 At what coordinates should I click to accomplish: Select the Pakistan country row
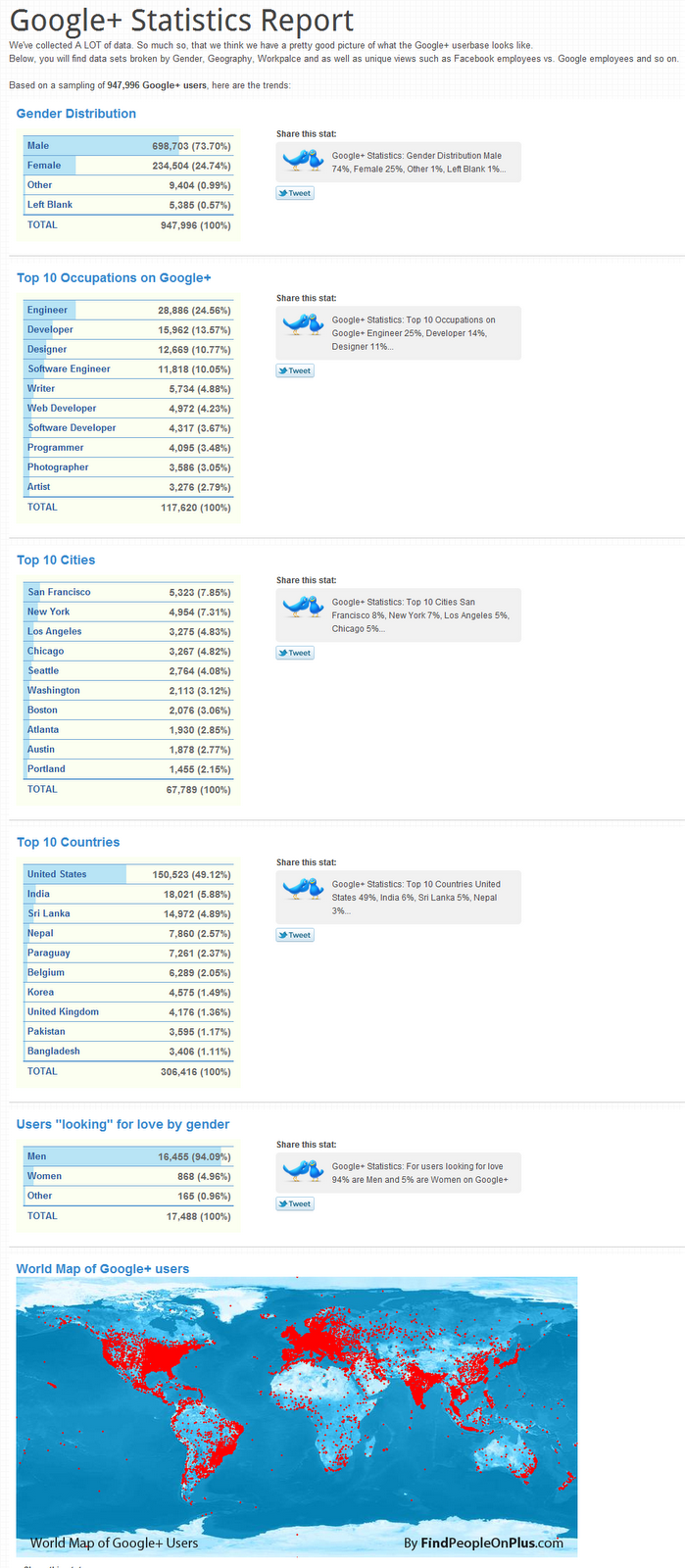[x=128, y=1032]
